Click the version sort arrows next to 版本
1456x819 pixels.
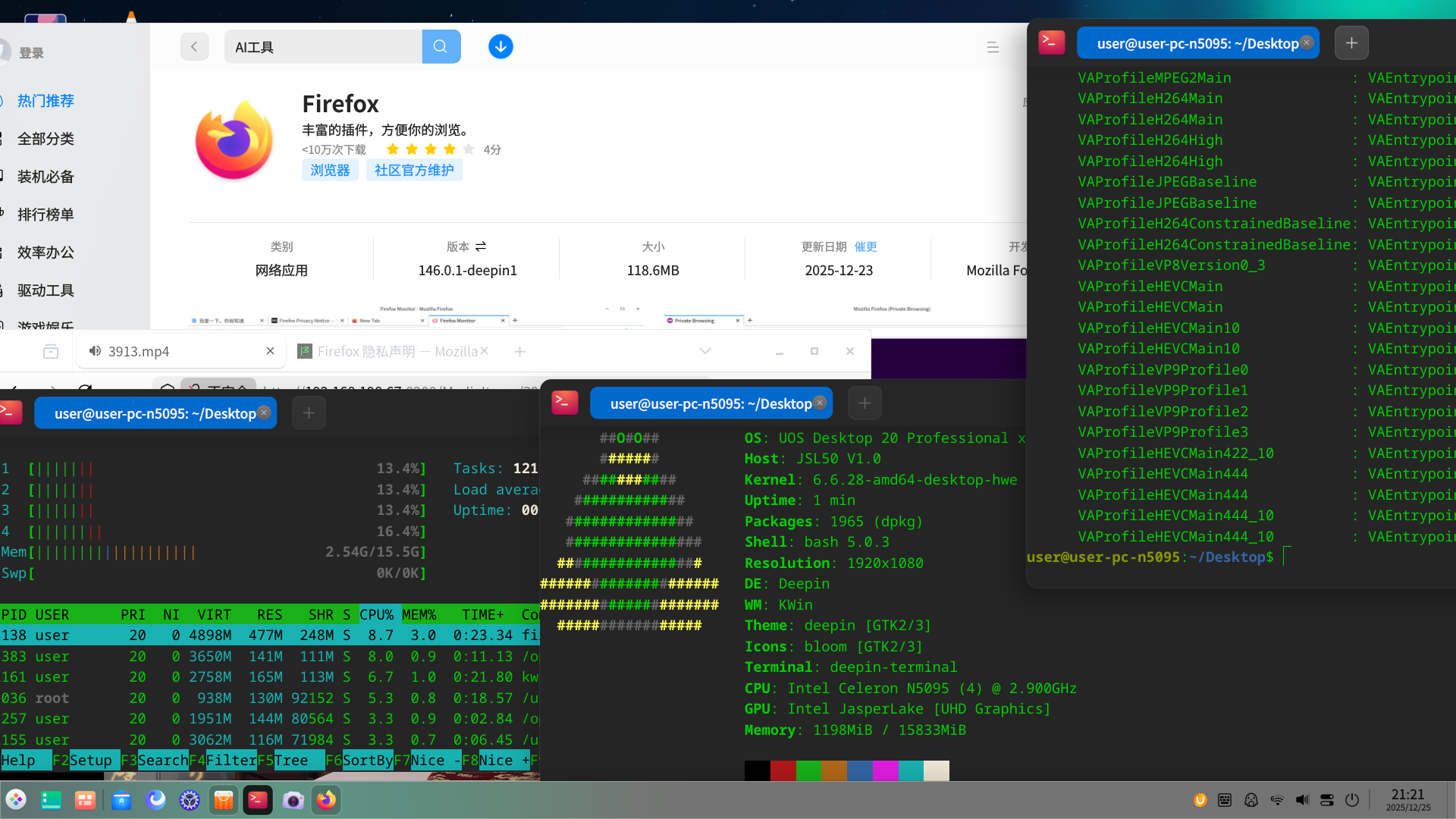482,246
